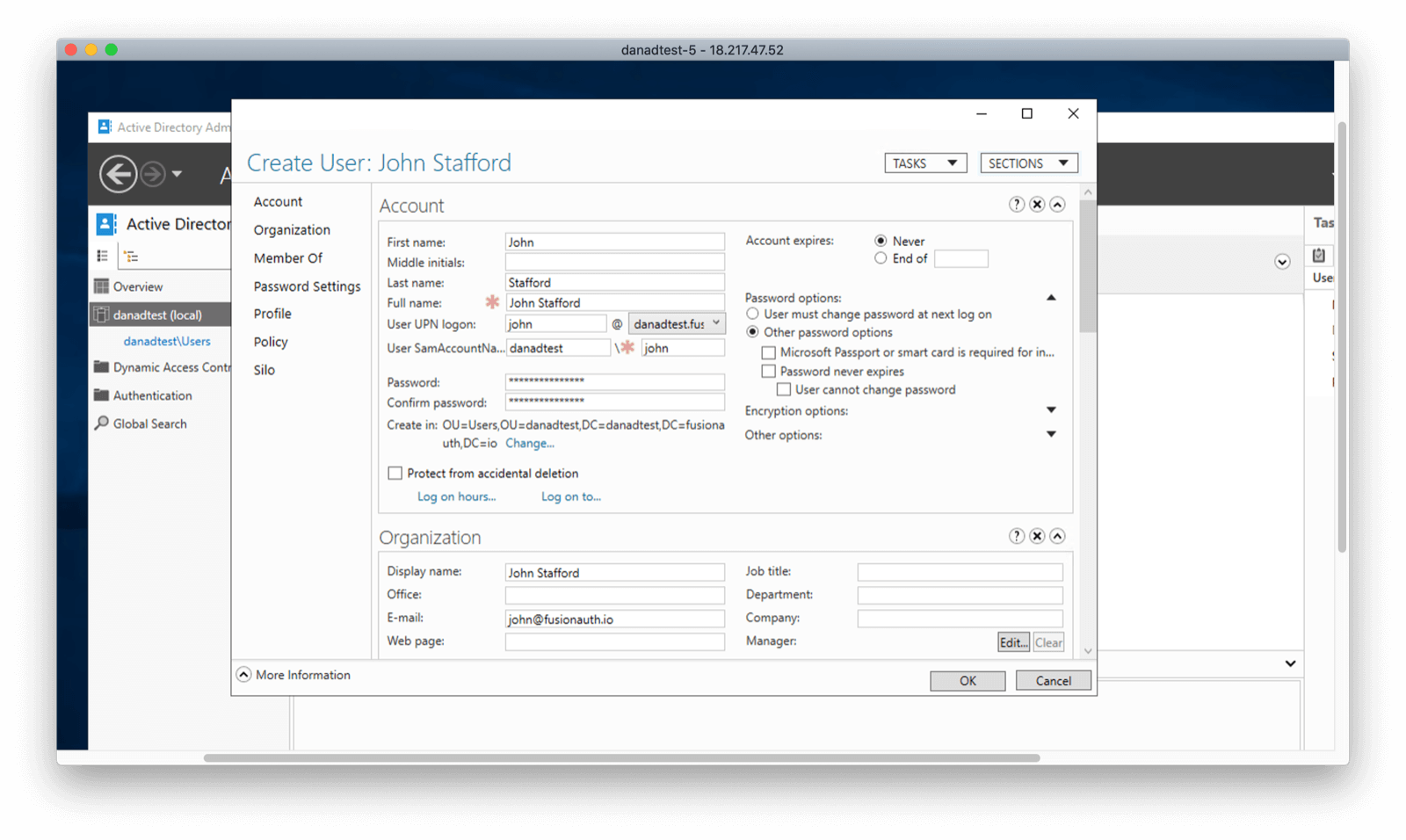Enable Protect from accidental deletion
Screen dimensions: 1406x840
point(395,474)
